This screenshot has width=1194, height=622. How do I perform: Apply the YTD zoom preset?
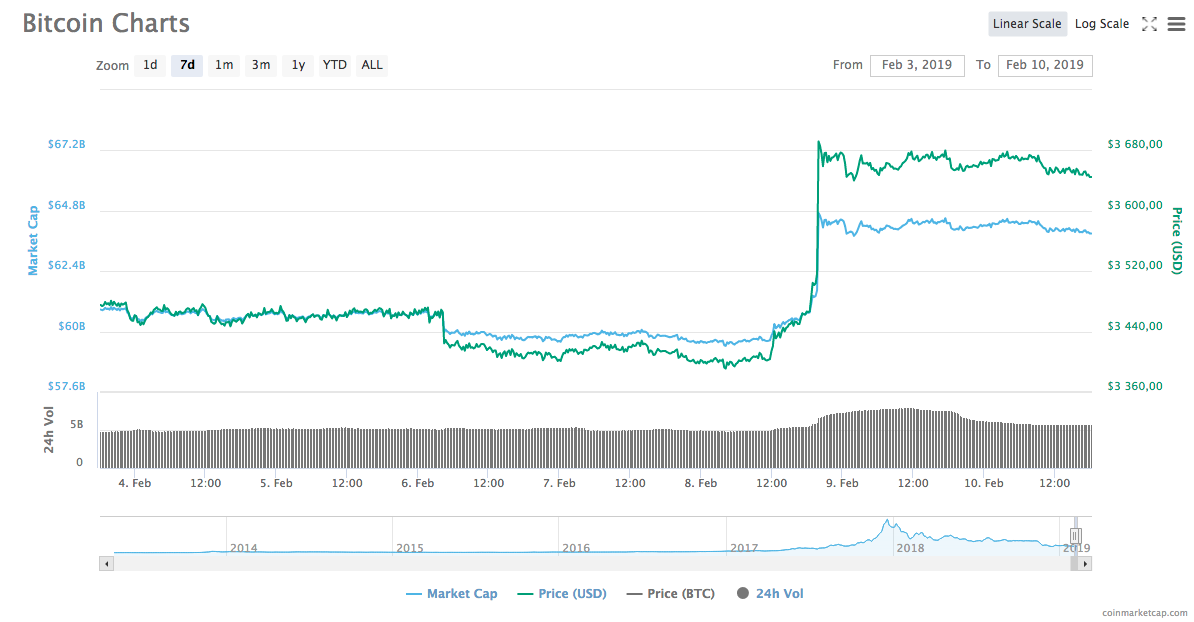pos(334,64)
